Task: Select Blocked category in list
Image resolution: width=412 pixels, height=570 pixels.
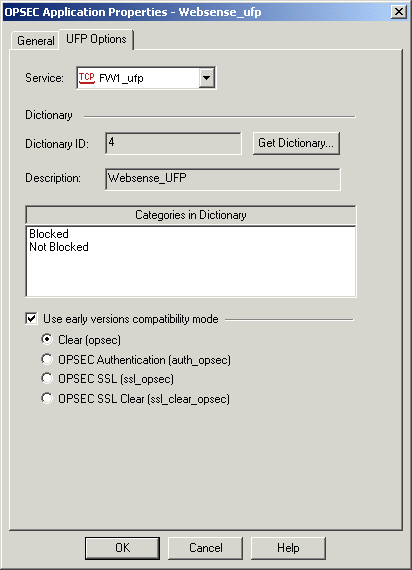Action: point(49,234)
